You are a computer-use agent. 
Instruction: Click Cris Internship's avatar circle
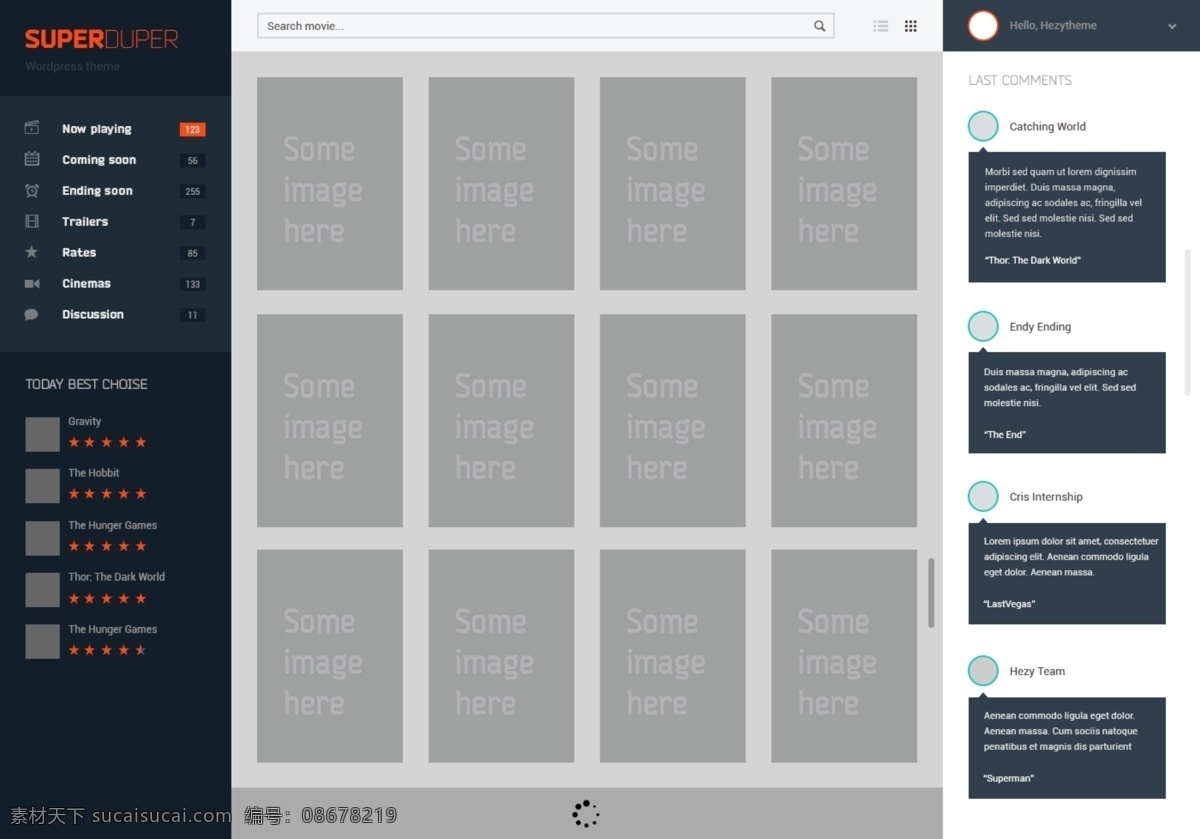(983, 496)
